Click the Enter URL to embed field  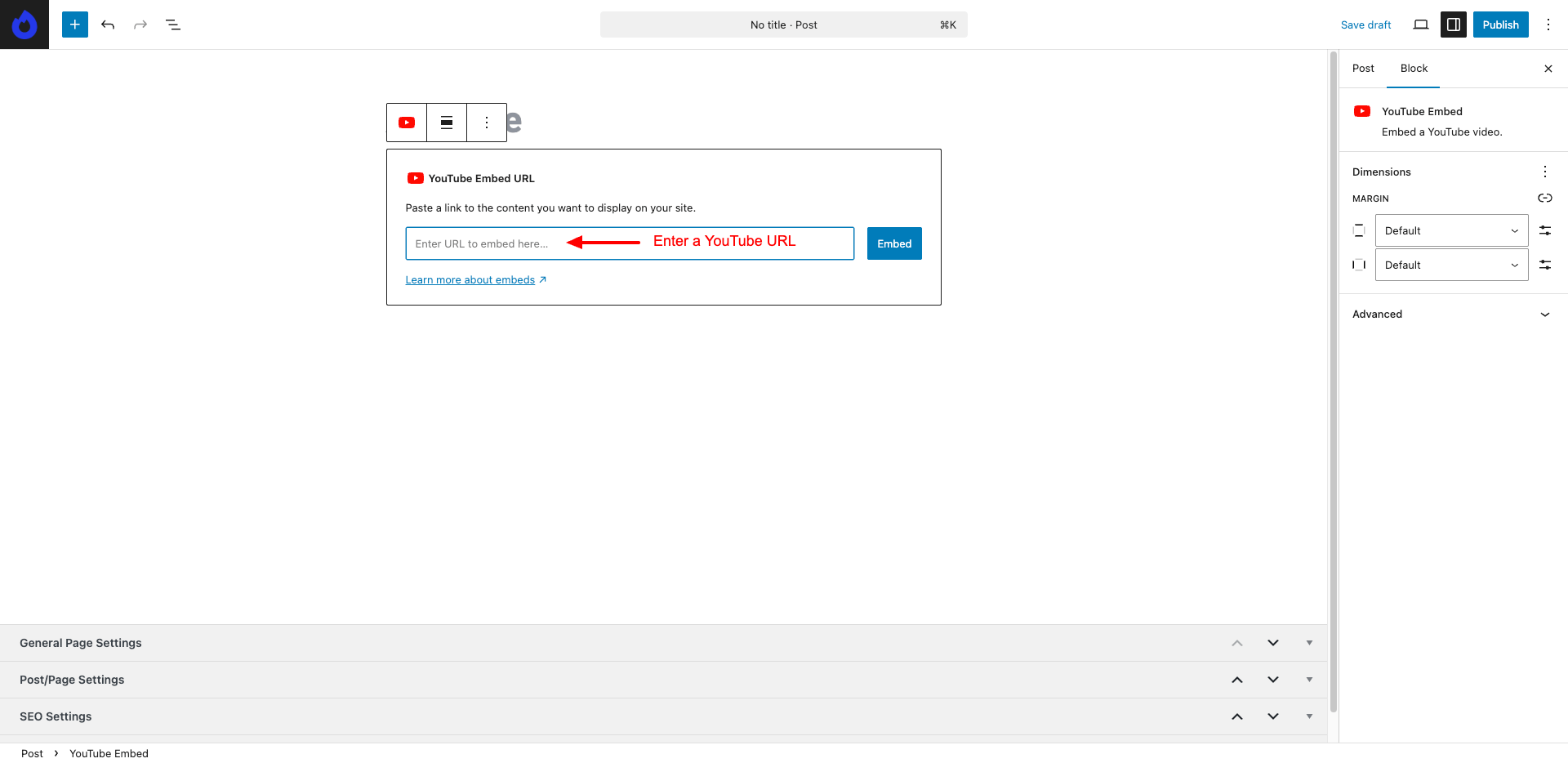point(630,243)
